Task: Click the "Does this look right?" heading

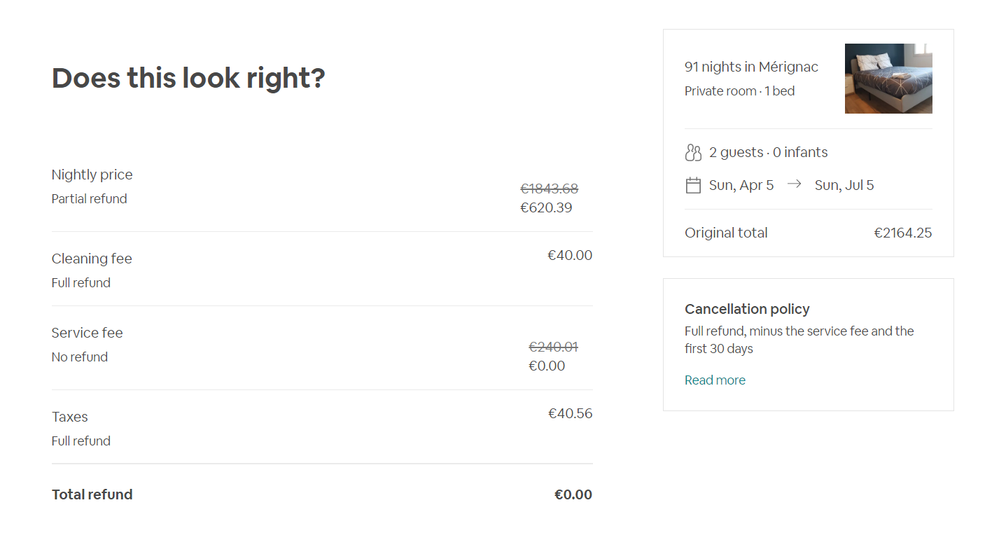Action: 188,78
